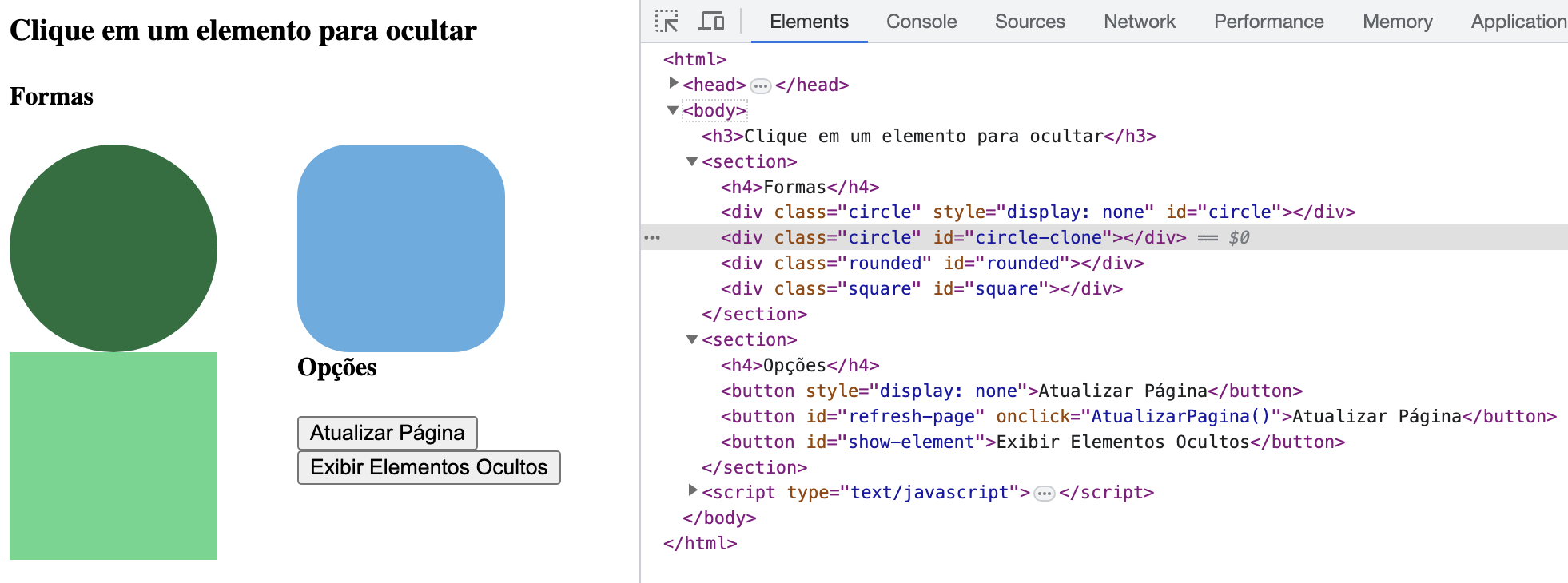Click the closing tag of the Opções section
Viewport: 1568px width, 583px height.
(x=754, y=467)
